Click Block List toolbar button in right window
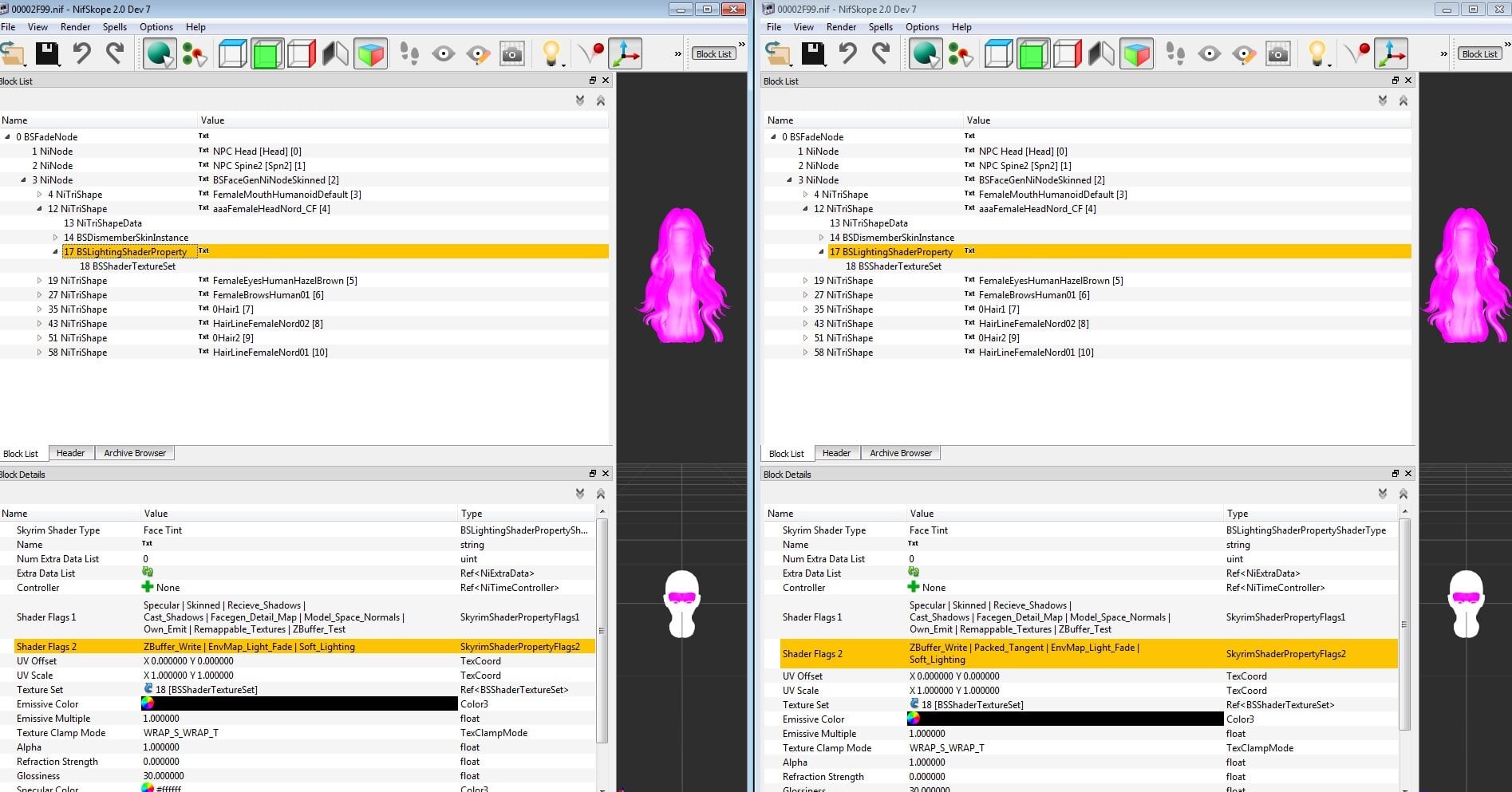Viewport: 1512px width, 792px height. point(1479,53)
